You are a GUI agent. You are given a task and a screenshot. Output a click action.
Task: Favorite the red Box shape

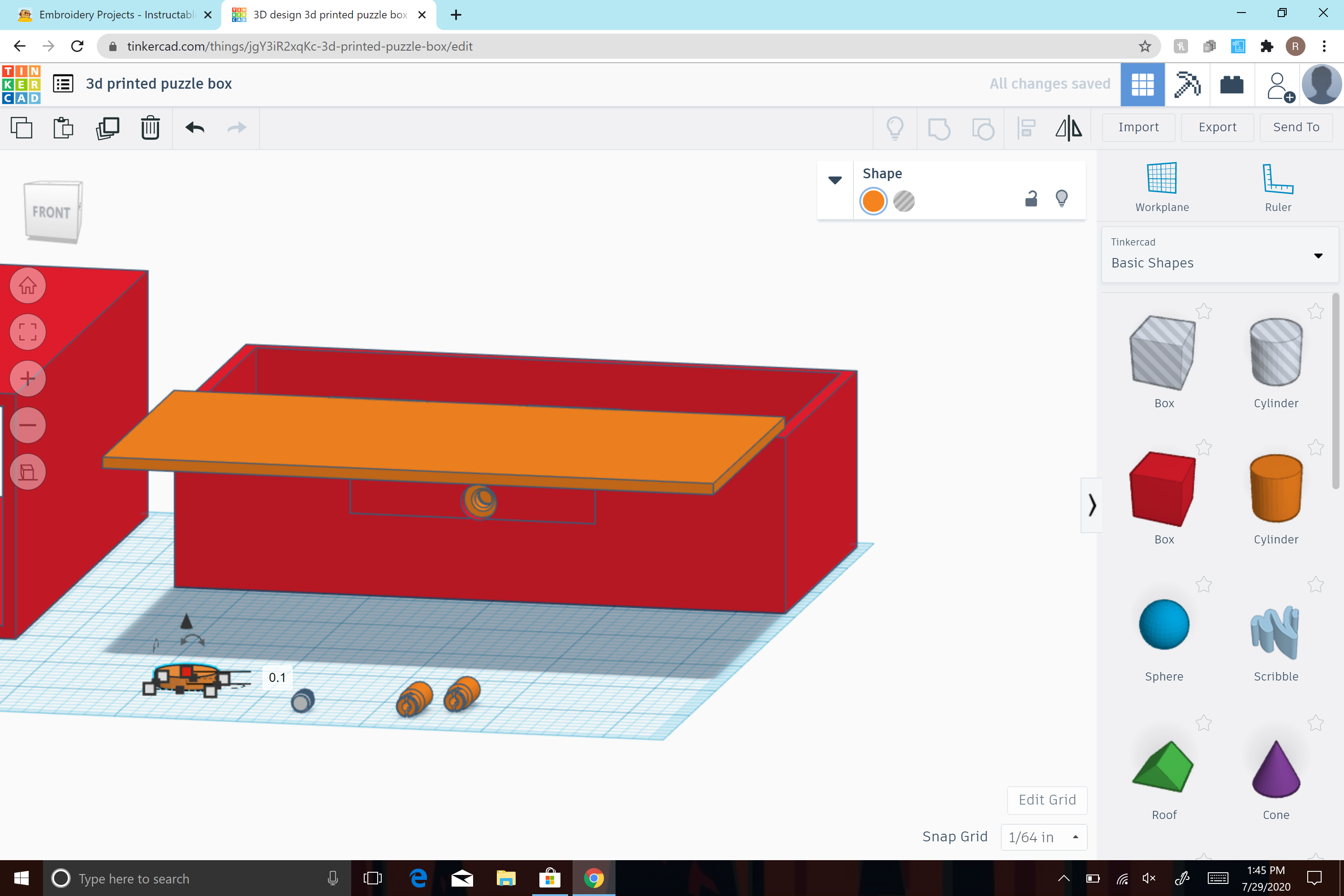click(x=1203, y=447)
